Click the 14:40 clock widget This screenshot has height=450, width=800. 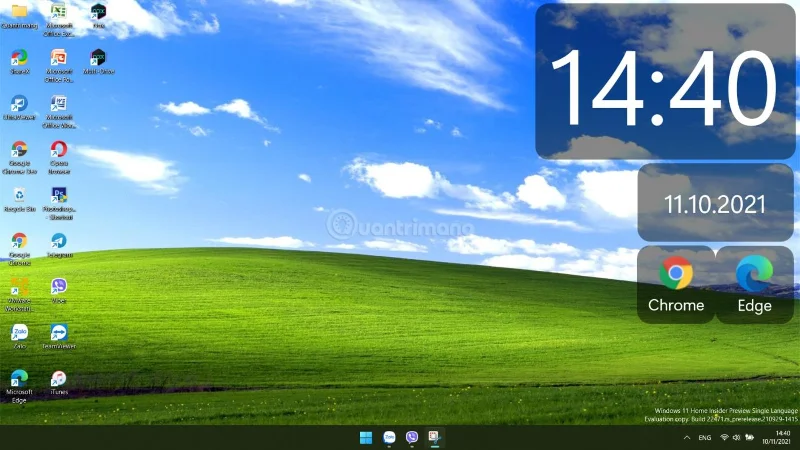coord(665,82)
